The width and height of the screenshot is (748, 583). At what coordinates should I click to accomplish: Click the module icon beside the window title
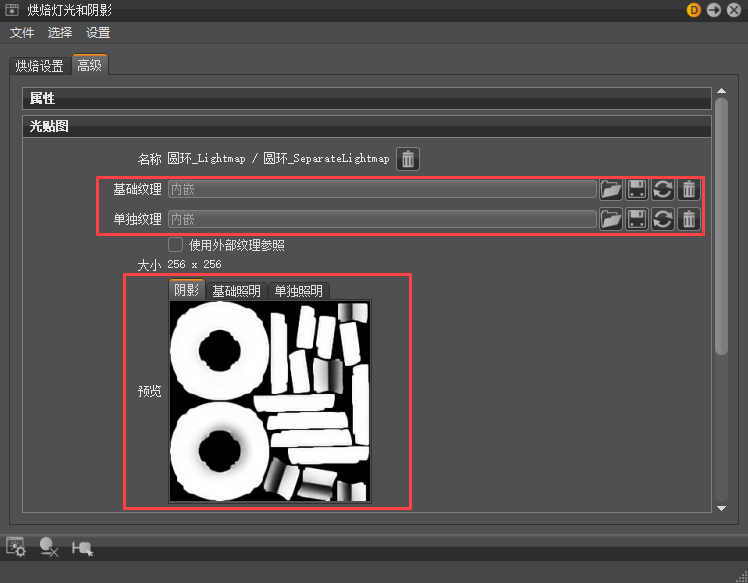pyautogui.click(x=12, y=10)
